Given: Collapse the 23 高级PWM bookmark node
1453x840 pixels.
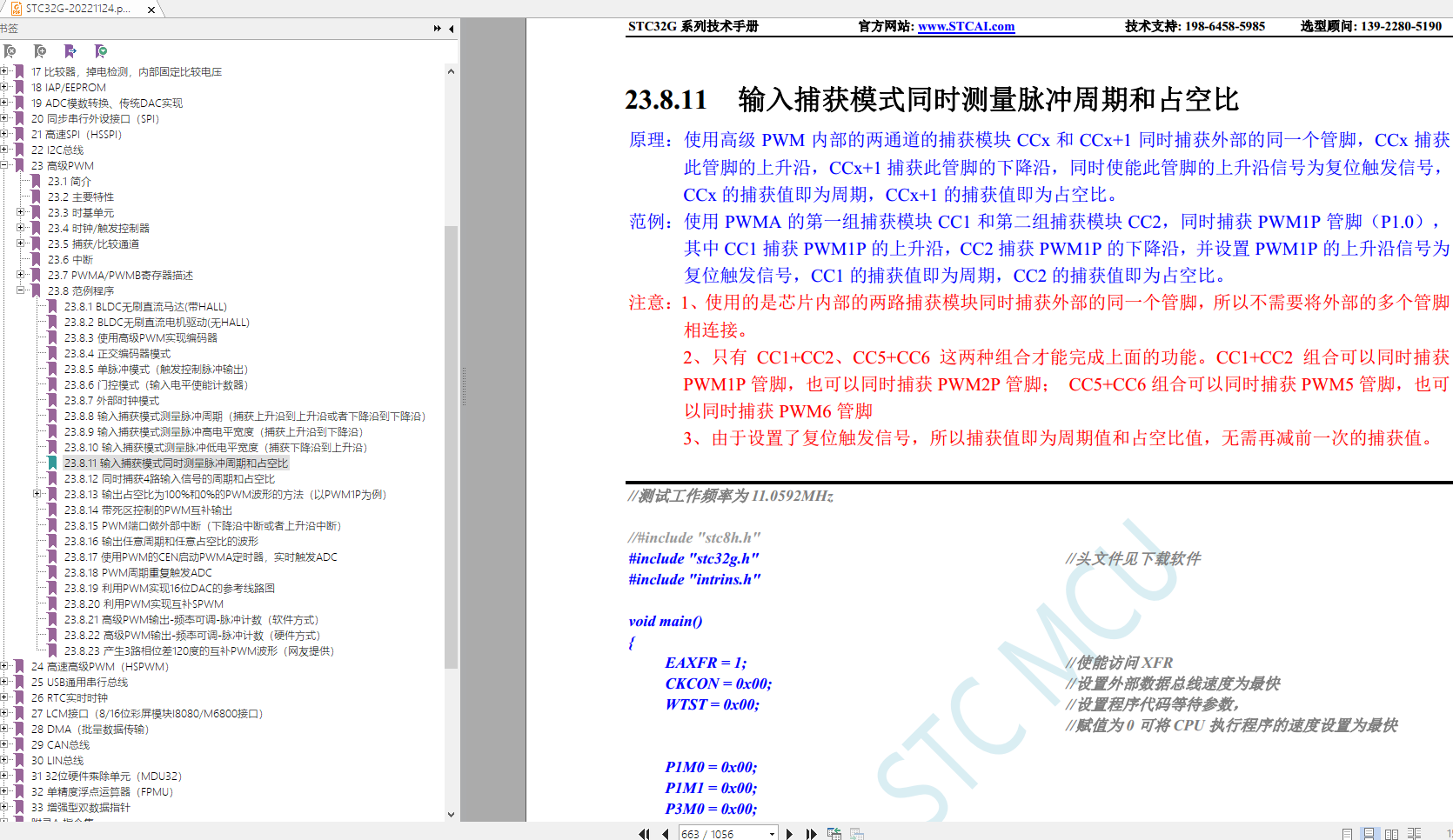Looking at the screenshot, I should tap(4, 165).
